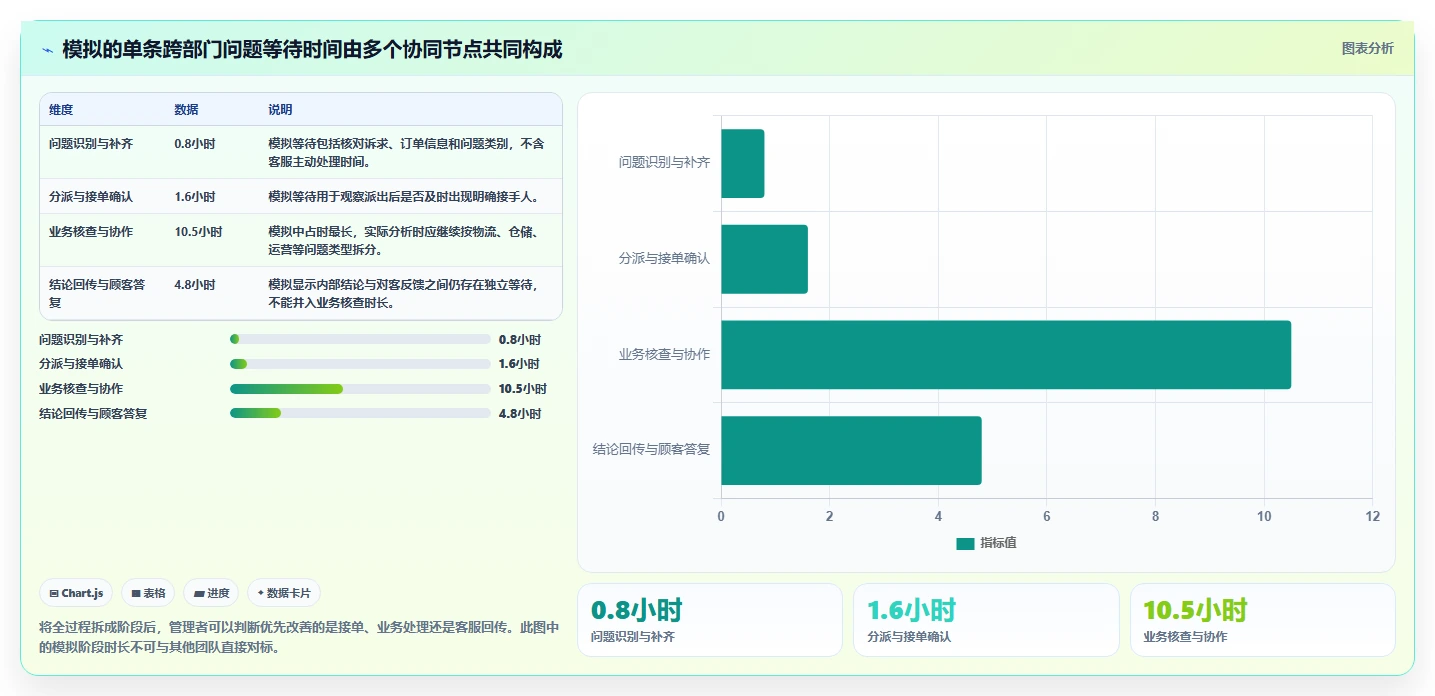The image size is (1435, 696).
Task: Click the 问题识别与补齐 progress bar
Action: [x=360, y=340]
